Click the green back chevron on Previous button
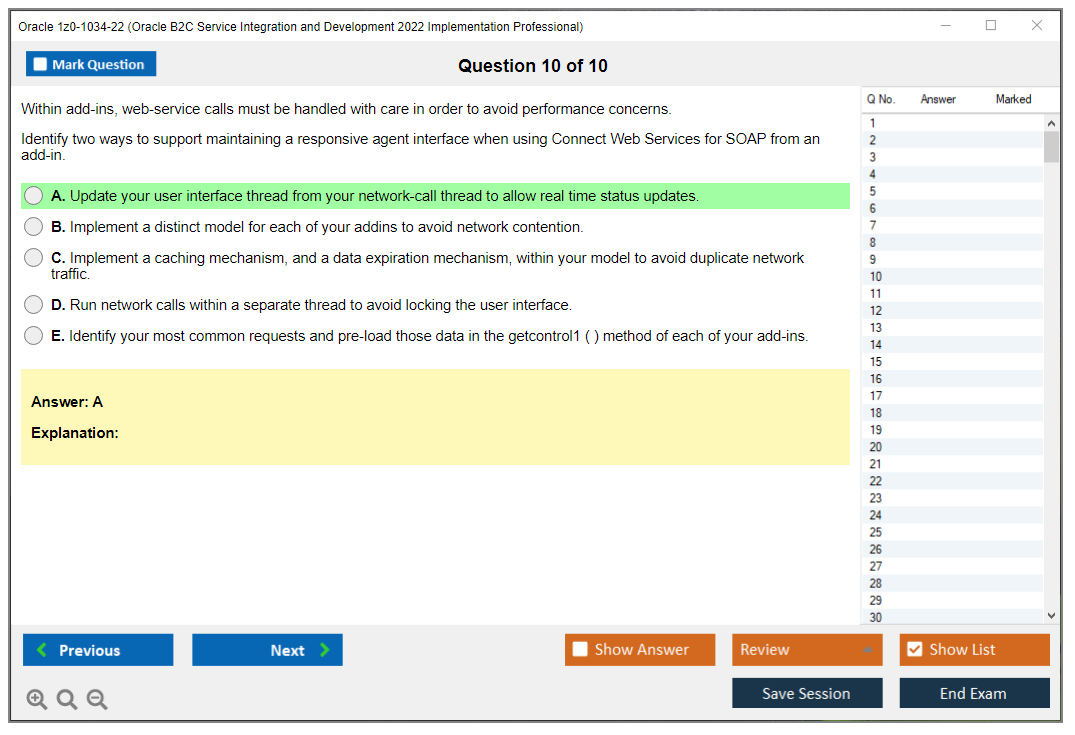 40,650
